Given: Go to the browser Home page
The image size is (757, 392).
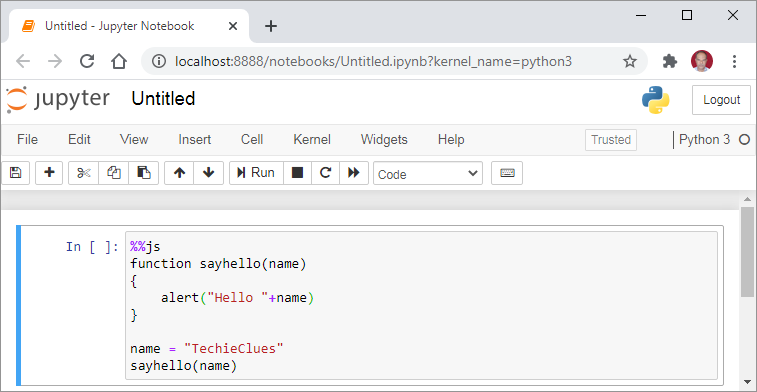Looking at the screenshot, I should [119, 61].
